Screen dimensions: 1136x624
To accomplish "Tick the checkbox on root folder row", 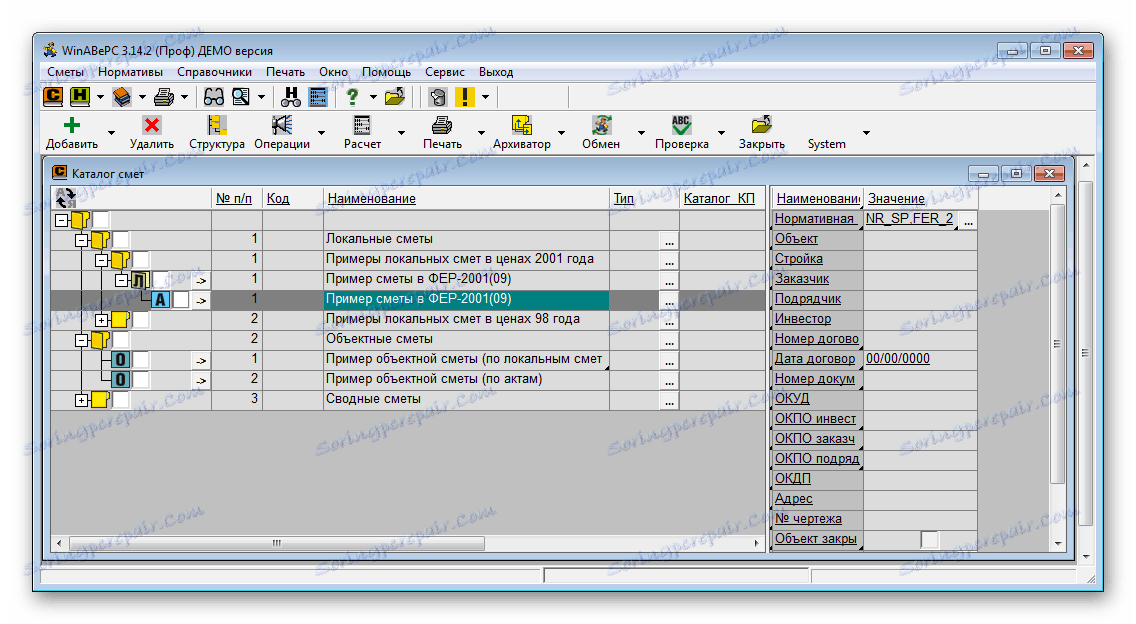I will coord(101,220).
